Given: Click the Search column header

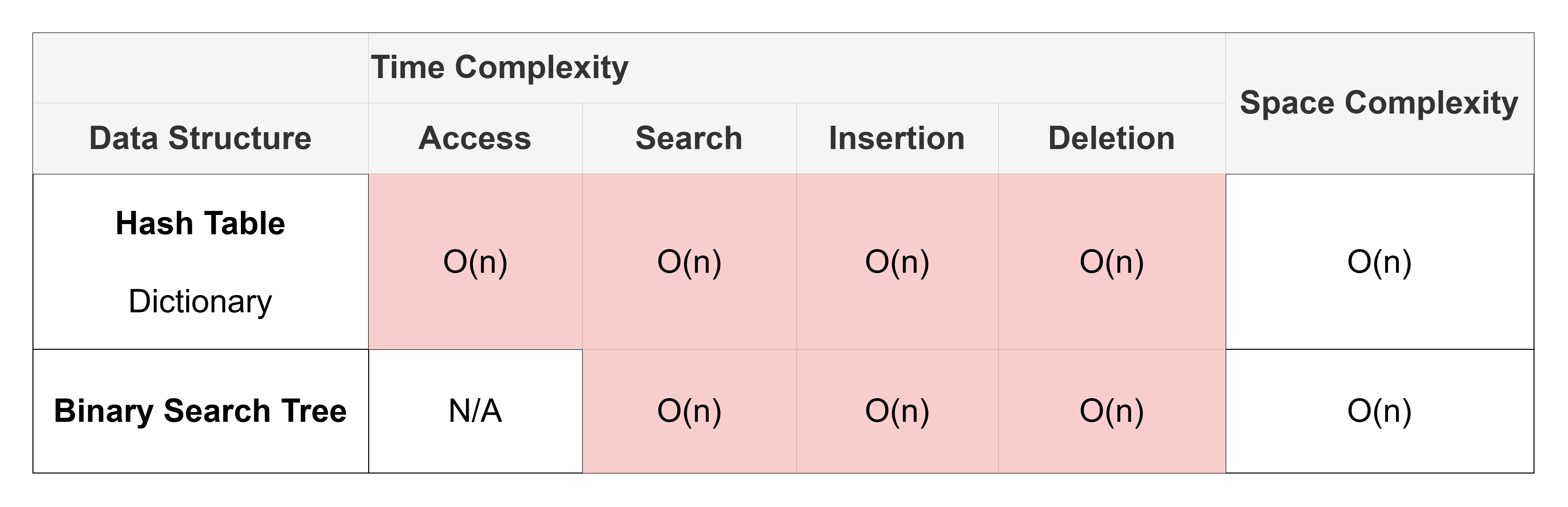Looking at the screenshot, I should [689, 138].
